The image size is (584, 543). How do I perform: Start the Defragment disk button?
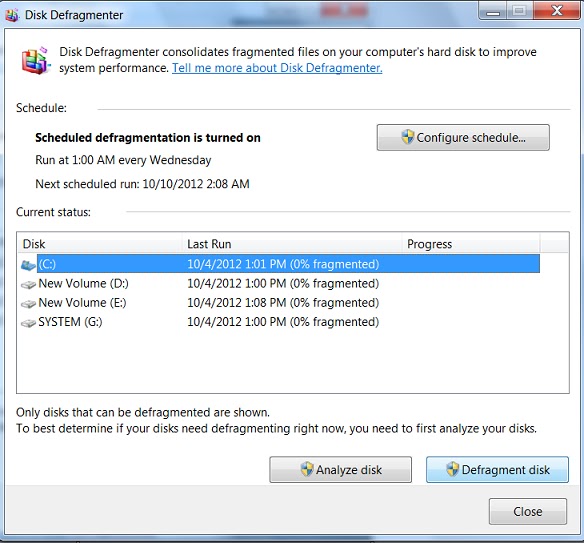pyautogui.click(x=497, y=470)
